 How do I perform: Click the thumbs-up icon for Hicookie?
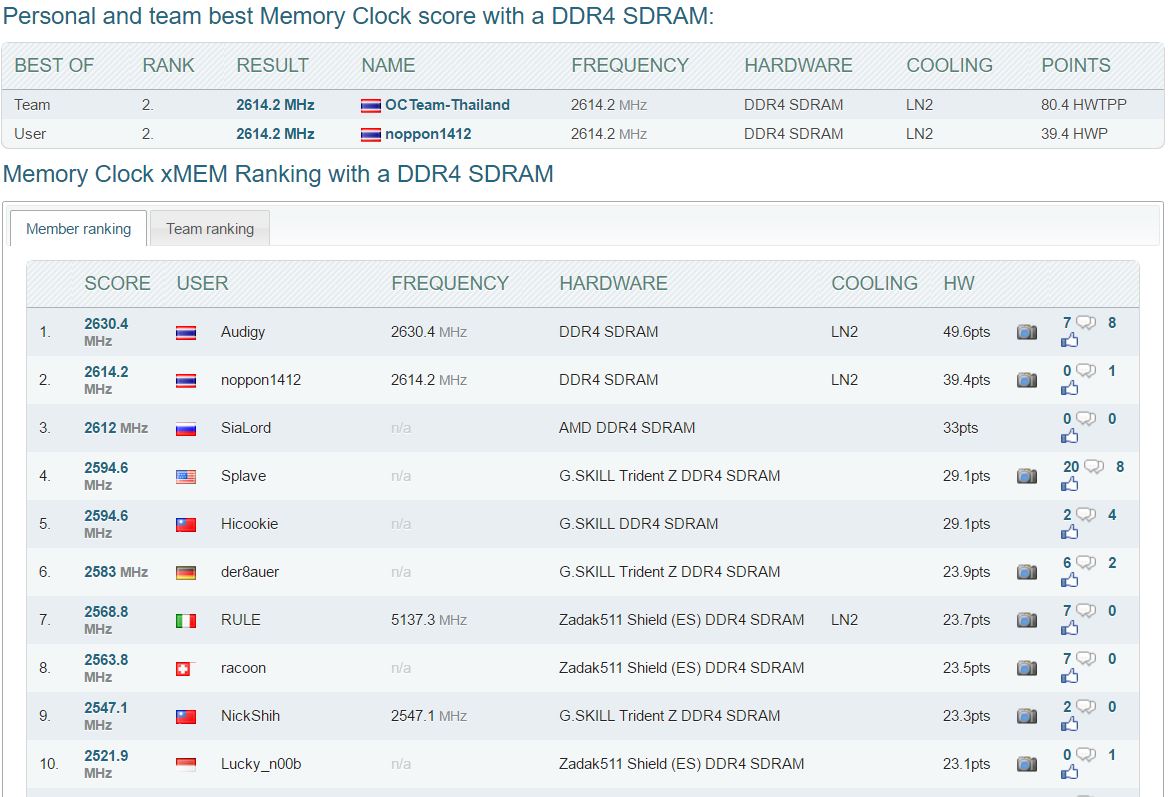tap(1070, 532)
